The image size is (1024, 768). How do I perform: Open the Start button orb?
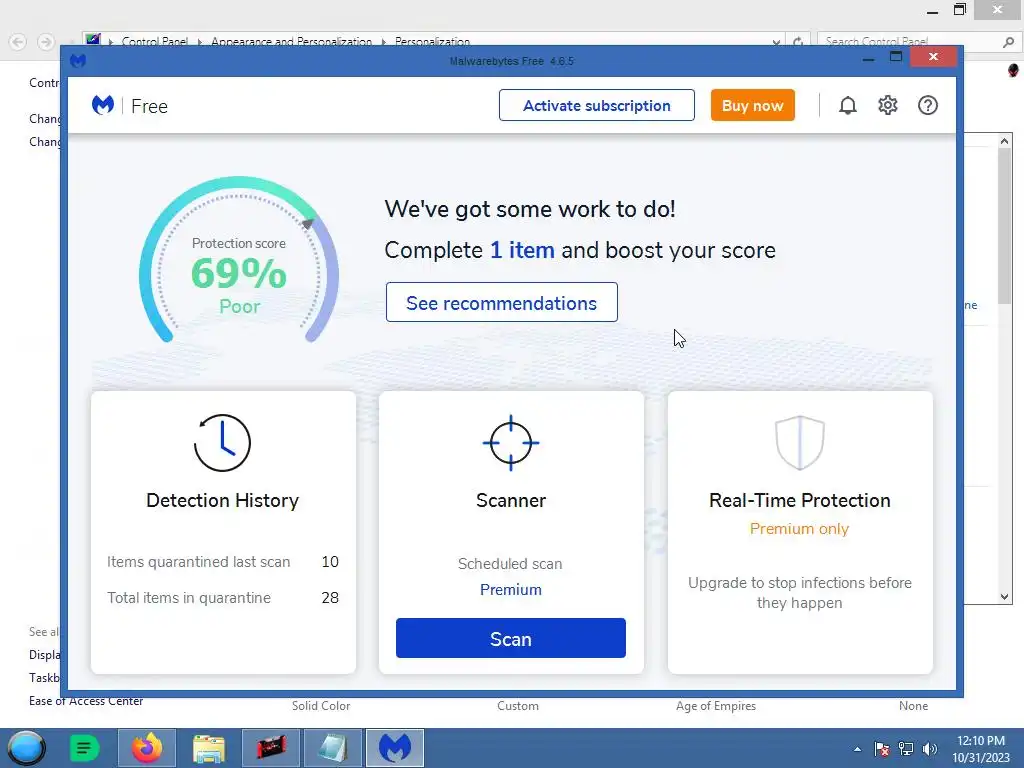pyautogui.click(x=26, y=748)
